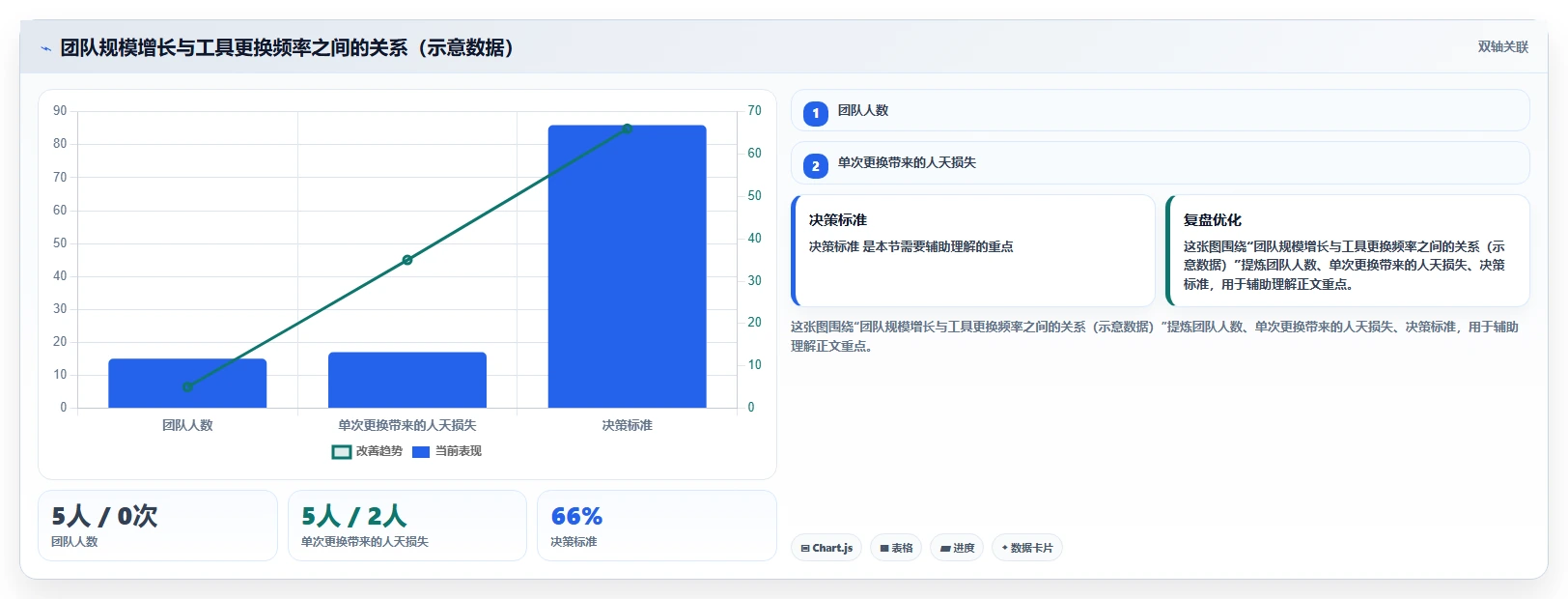Click the 单次更换带来的人天损失 blue bar
Image resolution: width=1568 pixels, height=599 pixels.
click(407, 380)
